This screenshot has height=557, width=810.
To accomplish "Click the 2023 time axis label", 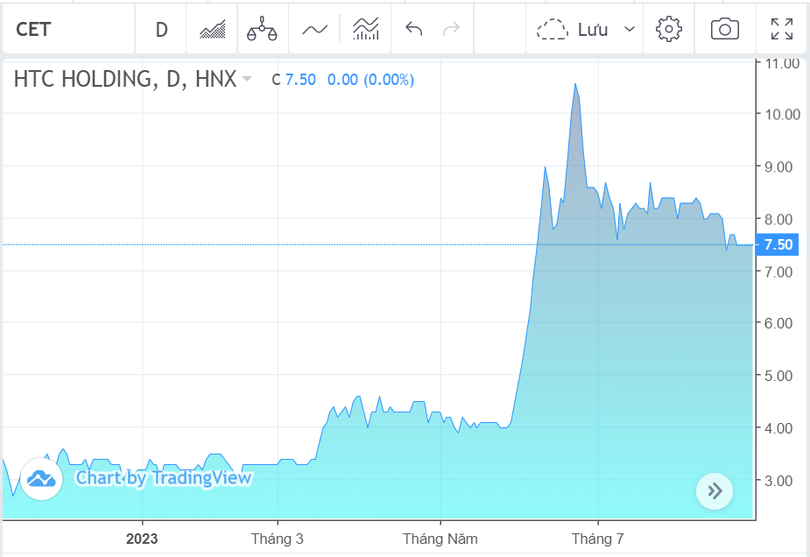I will coord(142,539).
